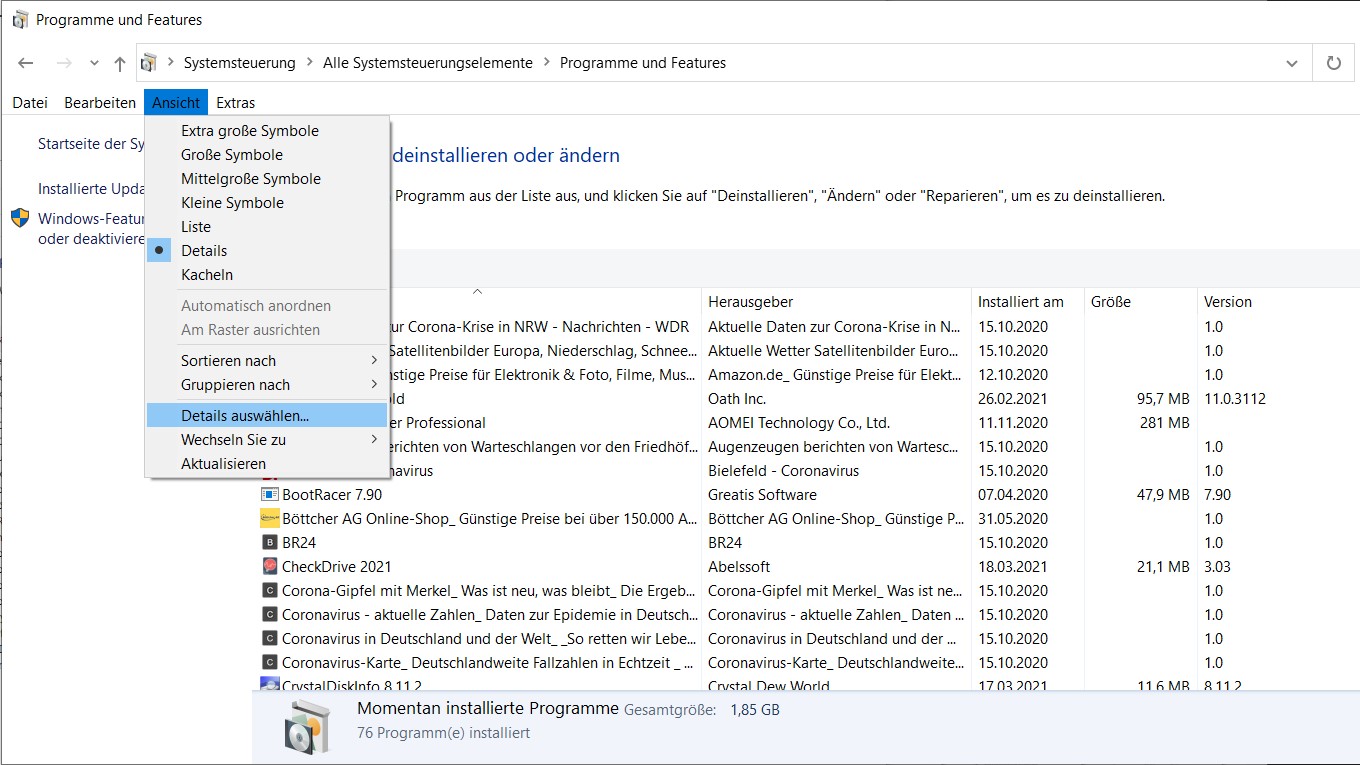Click install date 26.02.2021
Screen dimensions: 1360x765
click(x=1013, y=399)
